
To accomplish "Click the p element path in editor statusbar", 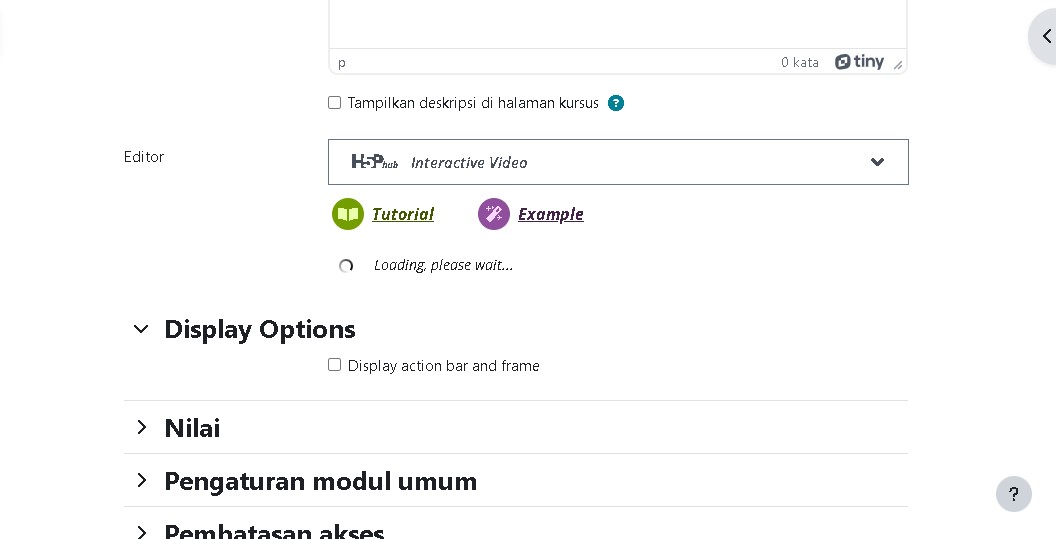I will pos(341,63).
